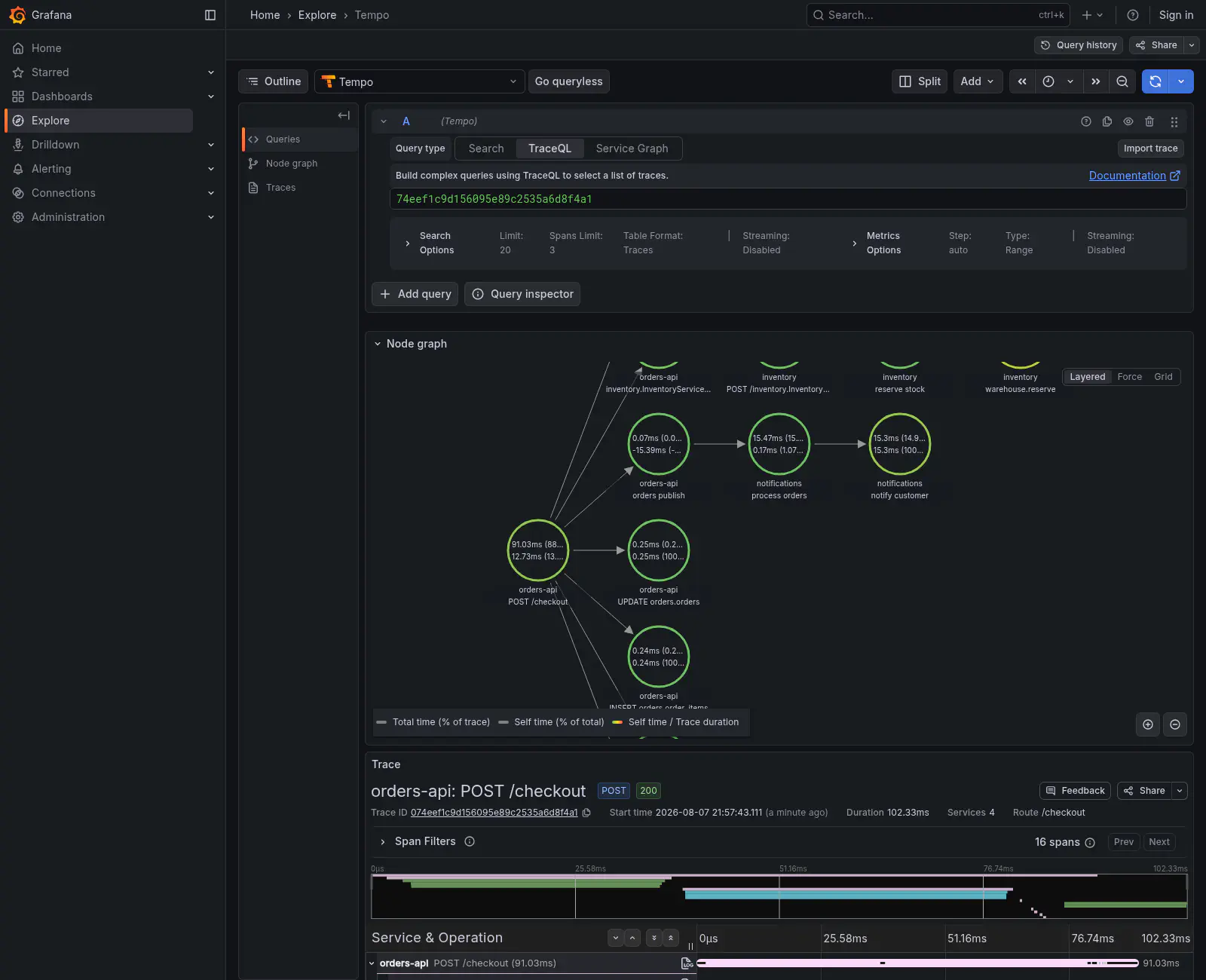Expand the time range dropdown chevron
This screenshot has width=1206, height=980.
coord(1070,81)
